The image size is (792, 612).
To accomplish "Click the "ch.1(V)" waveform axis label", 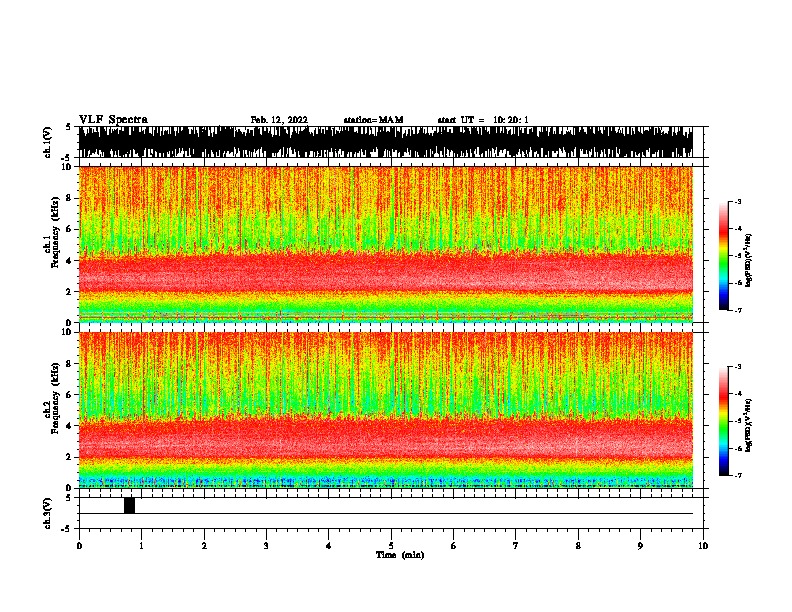I will pos(47,142).
